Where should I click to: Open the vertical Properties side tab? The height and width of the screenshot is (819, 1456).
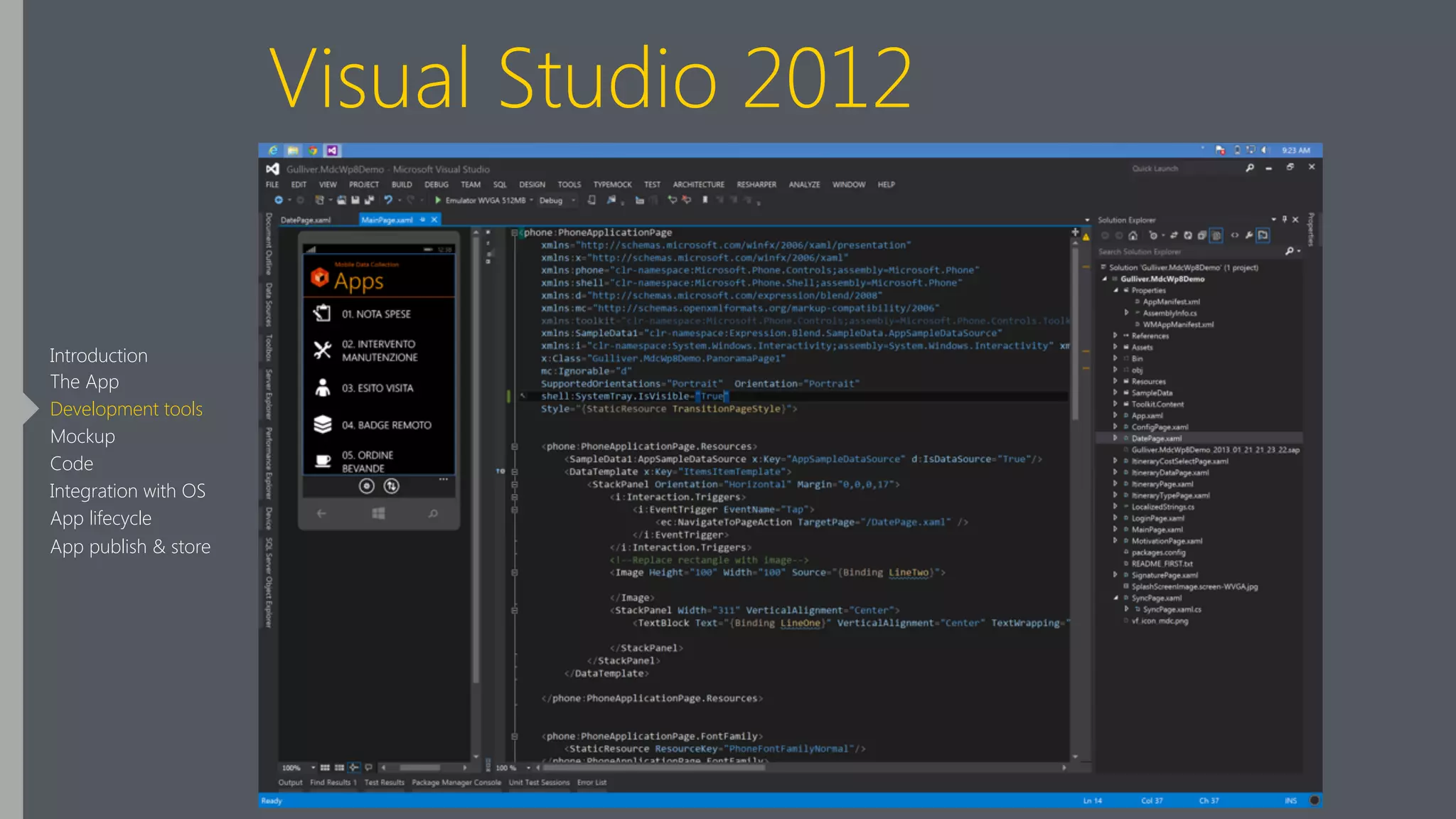[x=1311, y=230]
